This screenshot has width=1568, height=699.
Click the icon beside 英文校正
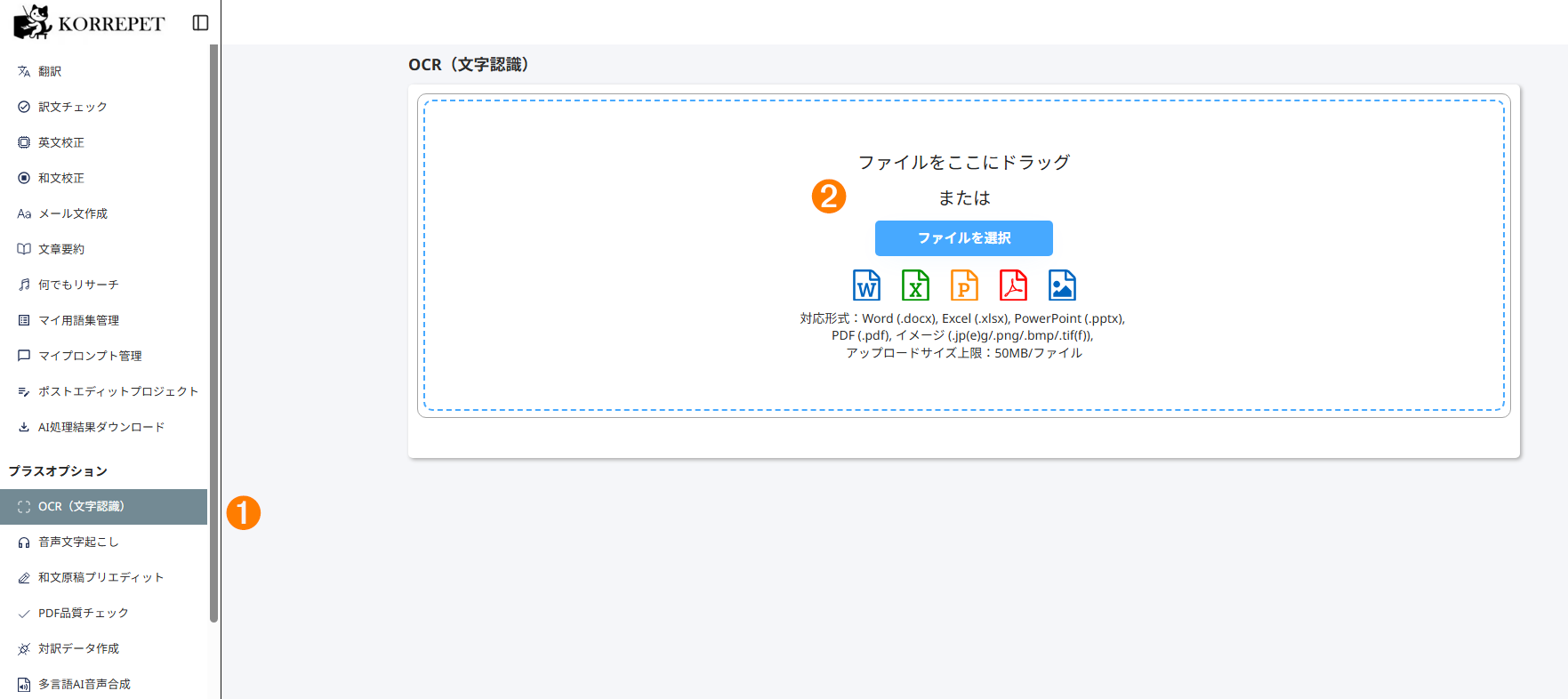click(24, 142)
